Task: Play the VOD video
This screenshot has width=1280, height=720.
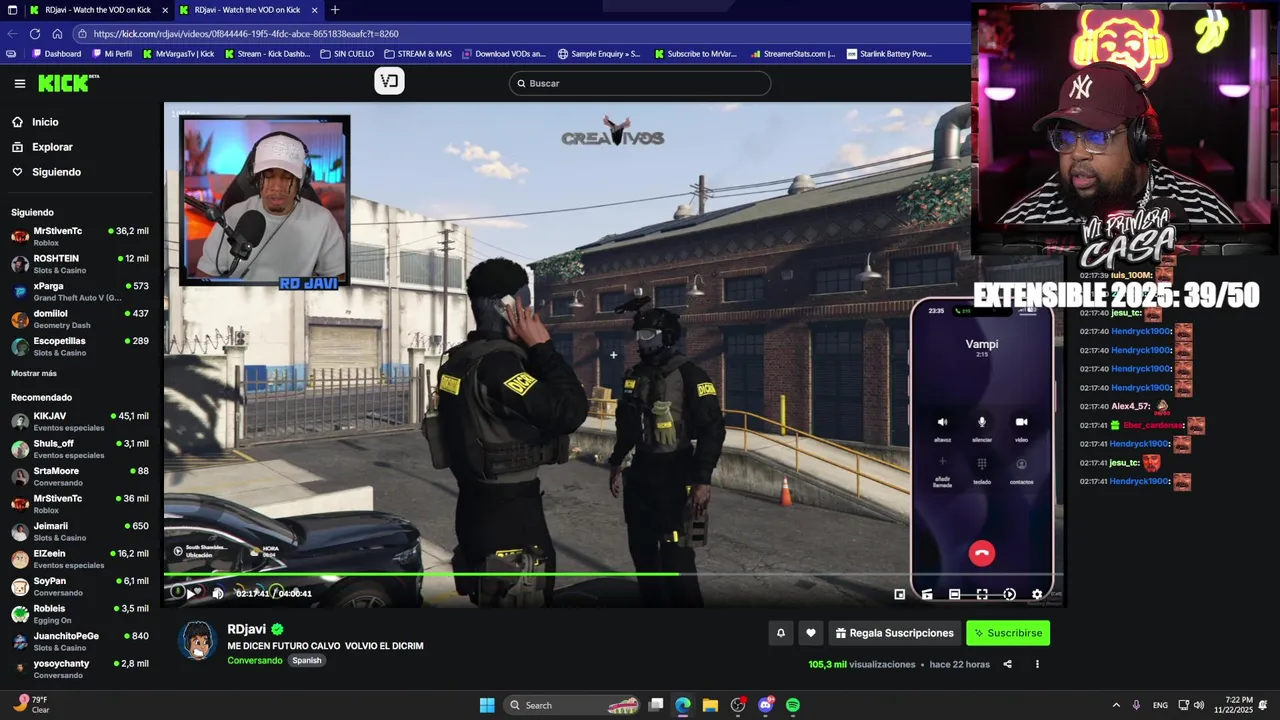Action: pyautogui.click(x=191, y=594)
